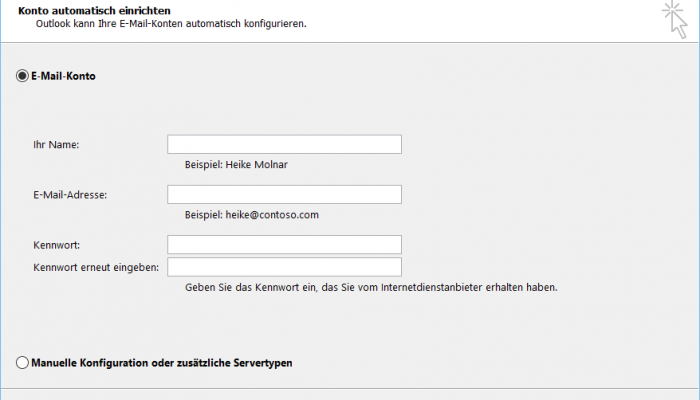Select the E-Mail-Konto radio button
Screen dimensions: 700x400
22,76
